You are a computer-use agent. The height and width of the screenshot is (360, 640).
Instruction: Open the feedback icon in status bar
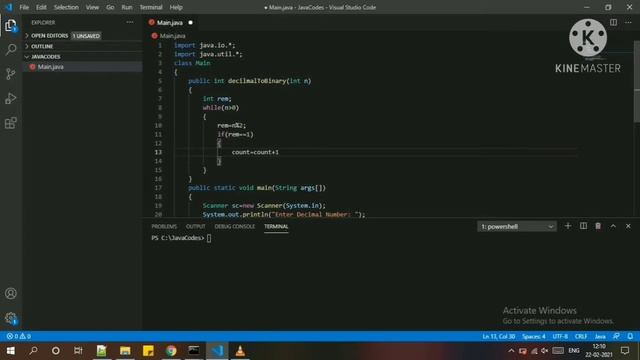(616, 336)
